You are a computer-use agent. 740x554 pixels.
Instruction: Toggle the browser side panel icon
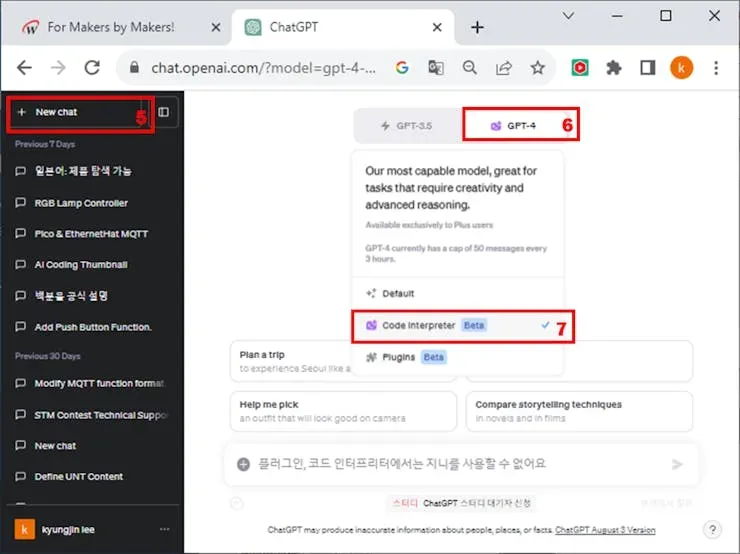coord(648,68)
